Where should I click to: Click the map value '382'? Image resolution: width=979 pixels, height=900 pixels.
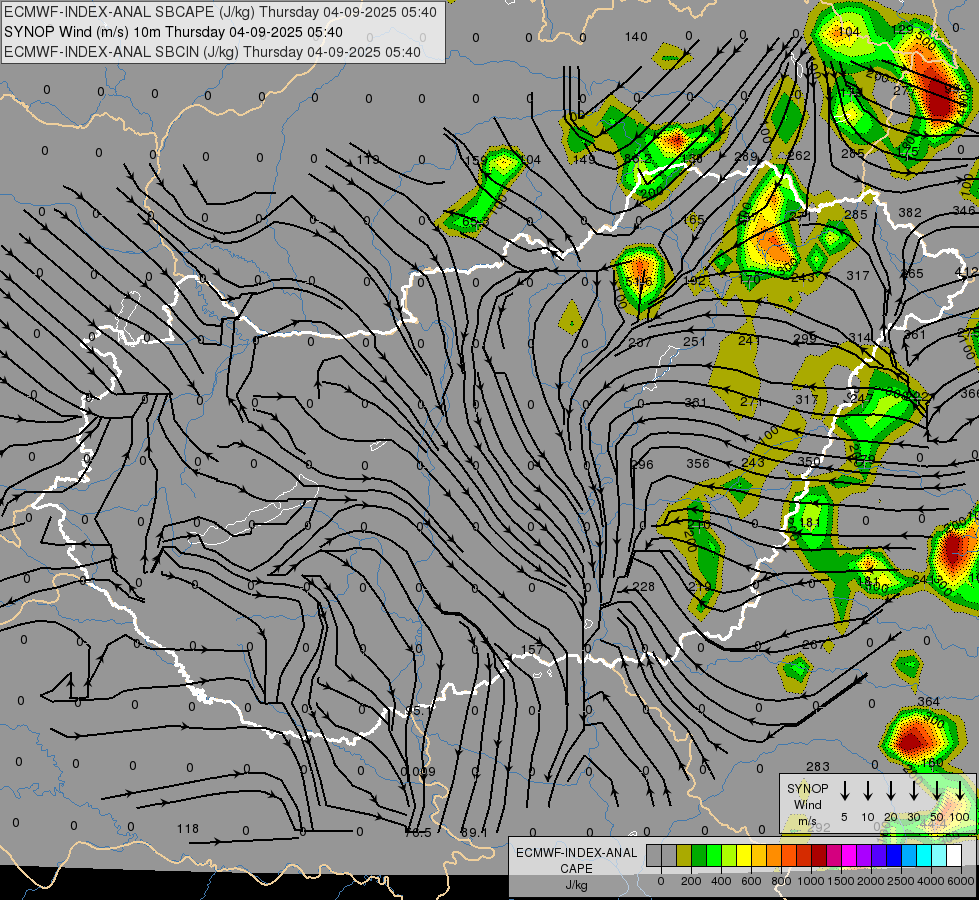tap(910, 212)
